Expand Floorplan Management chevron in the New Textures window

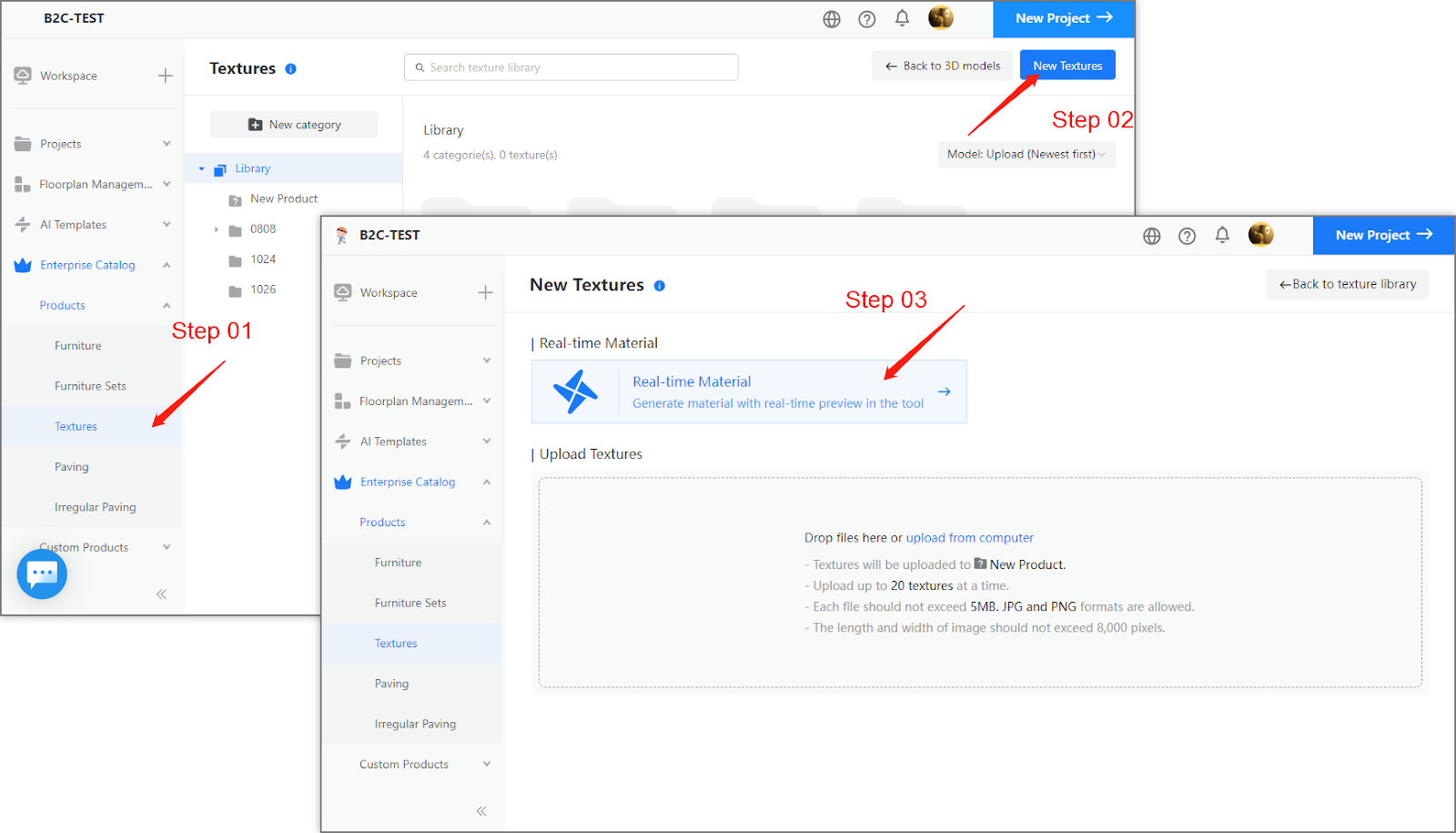[x=487, y=401]
